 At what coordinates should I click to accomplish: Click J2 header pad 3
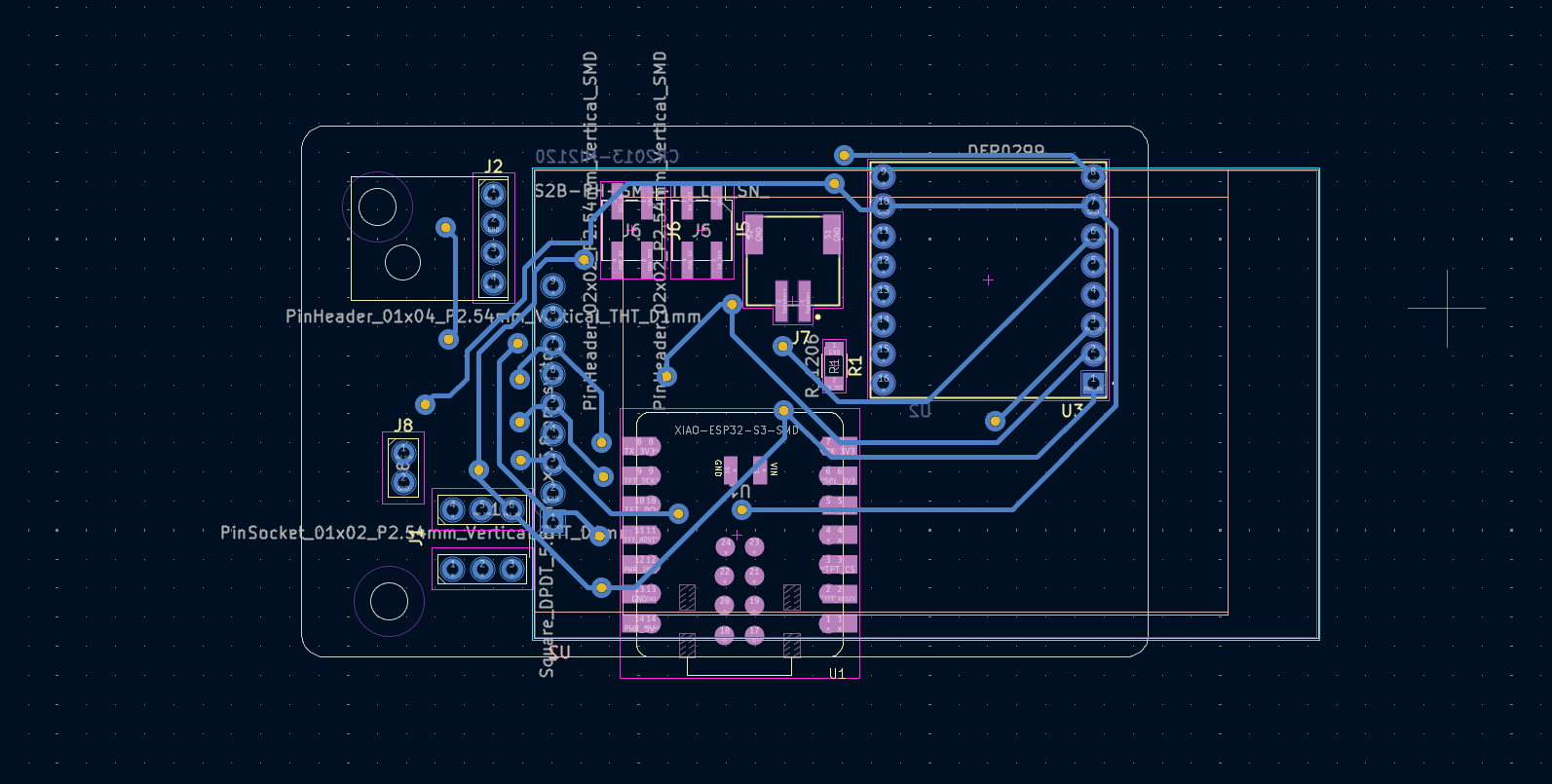494,253
